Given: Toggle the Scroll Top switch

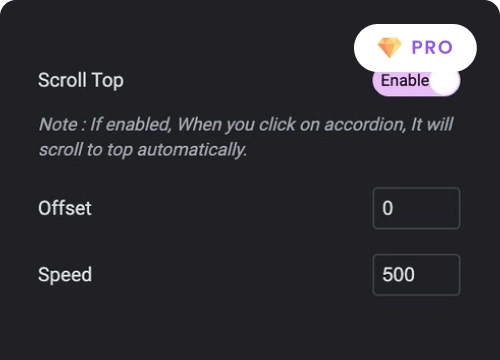Looking at the screenshot, I should point(416,81).
